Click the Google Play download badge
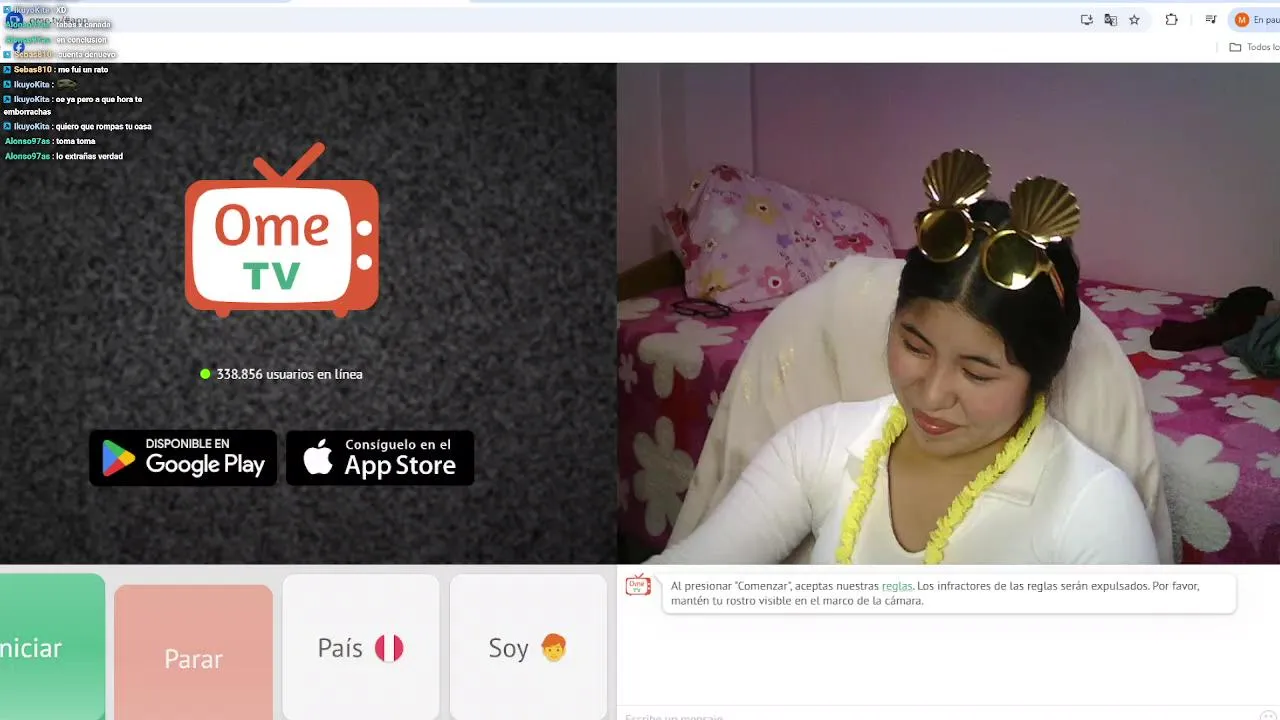Viewport: 1280px width, 720px height. coord(183,458)
